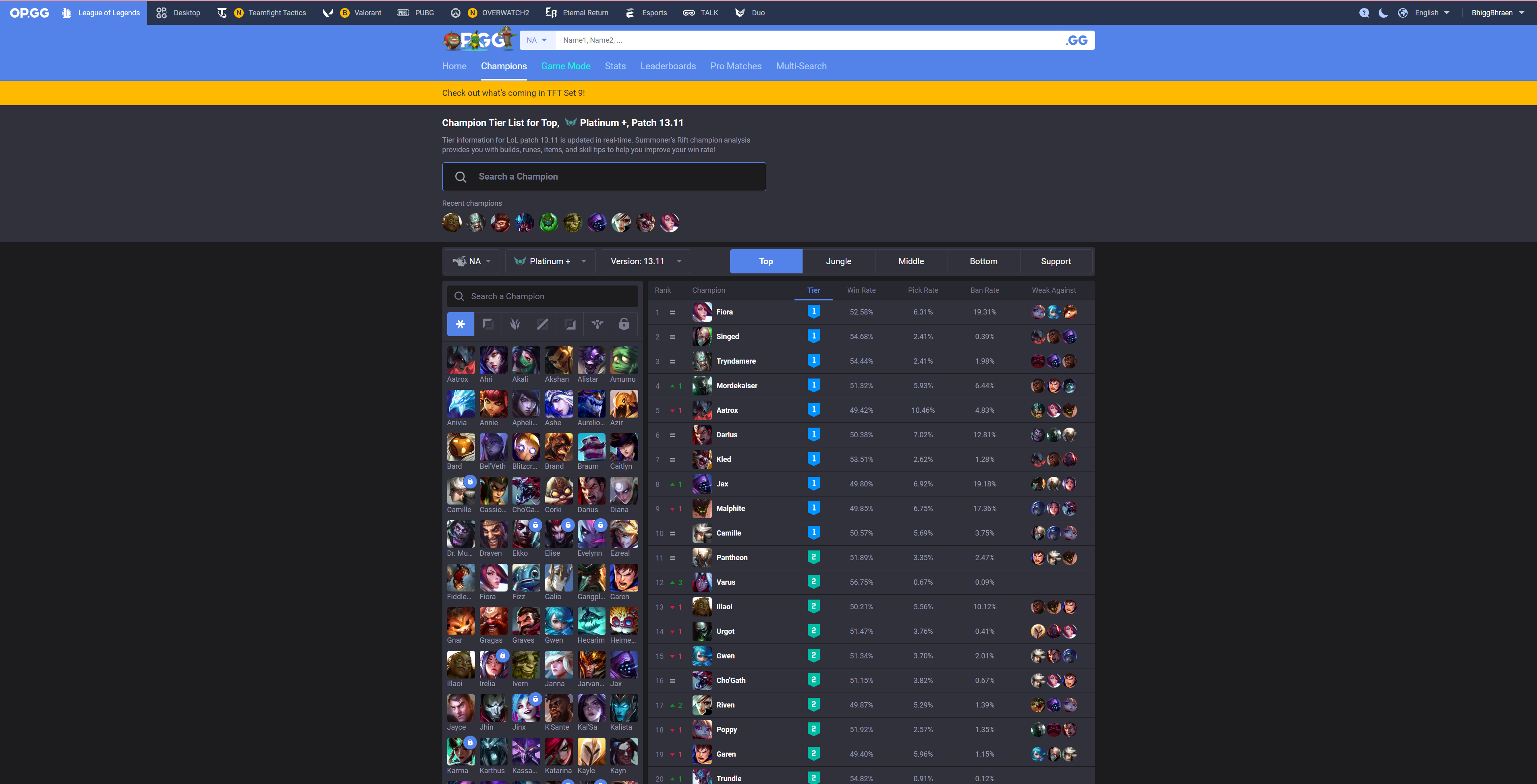Switch to Valorant in top bar

coord(352,12)
